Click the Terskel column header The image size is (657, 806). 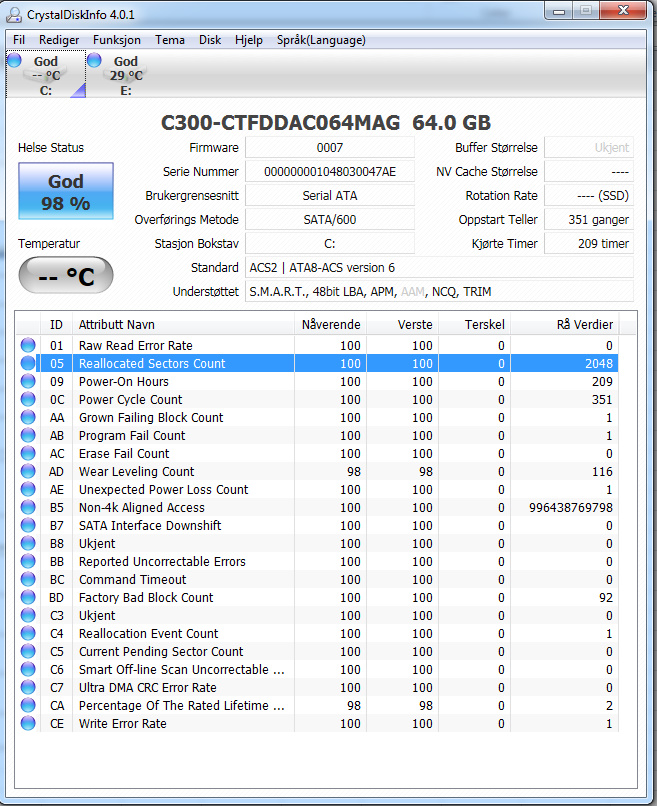tap(474, 324)
